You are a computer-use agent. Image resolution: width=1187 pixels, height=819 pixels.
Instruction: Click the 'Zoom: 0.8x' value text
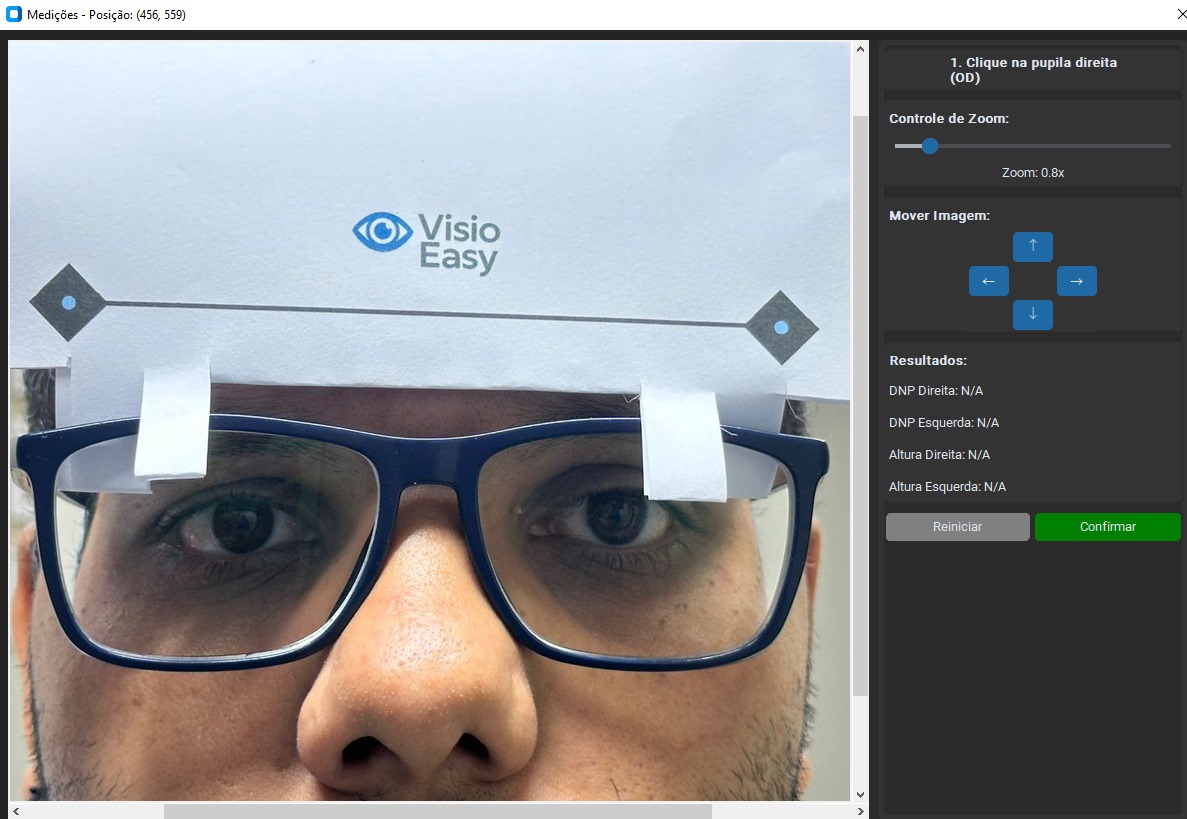1033,173
